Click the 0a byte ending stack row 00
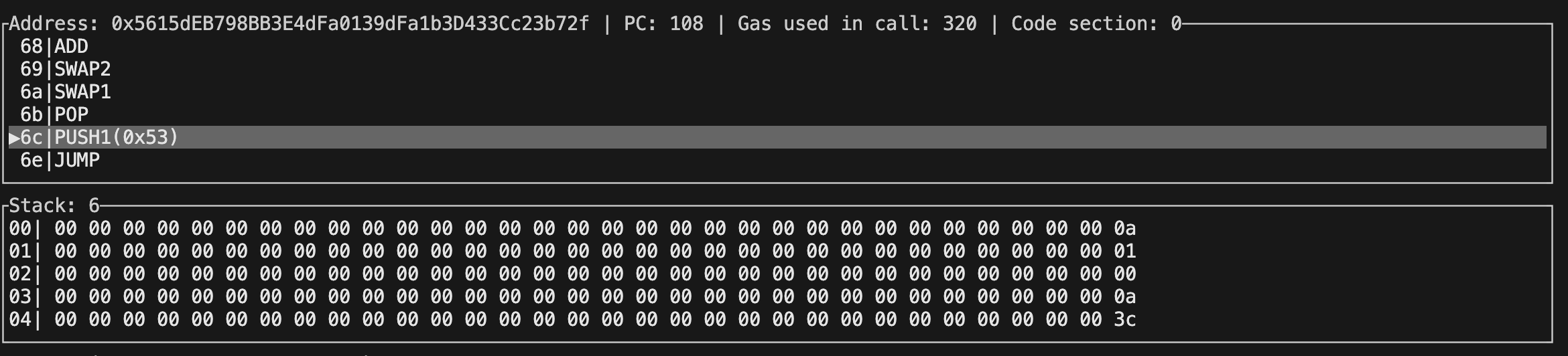 tap(1124, 228)
